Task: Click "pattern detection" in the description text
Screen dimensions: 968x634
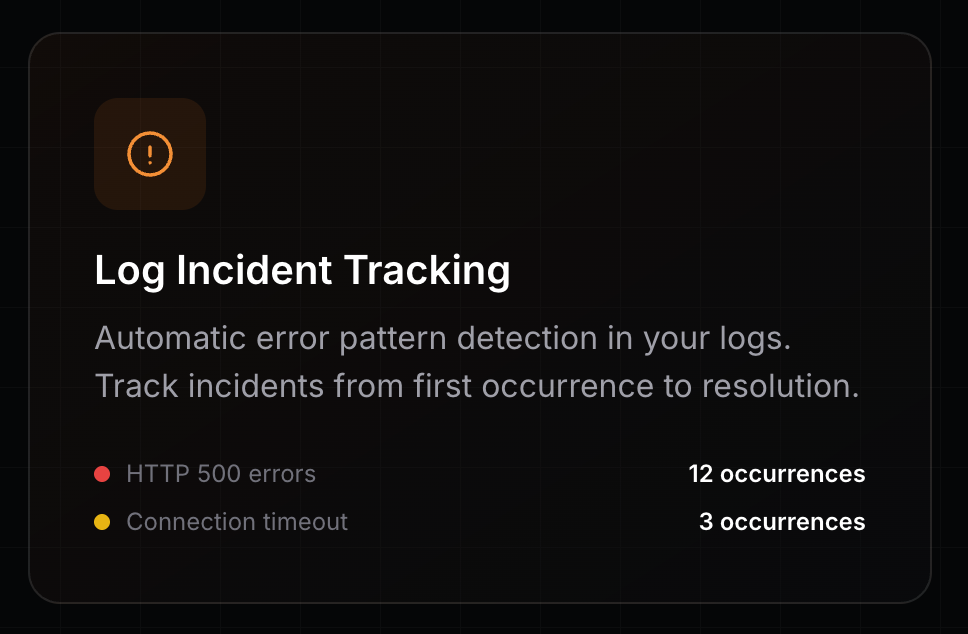Action: pos(469,340)
